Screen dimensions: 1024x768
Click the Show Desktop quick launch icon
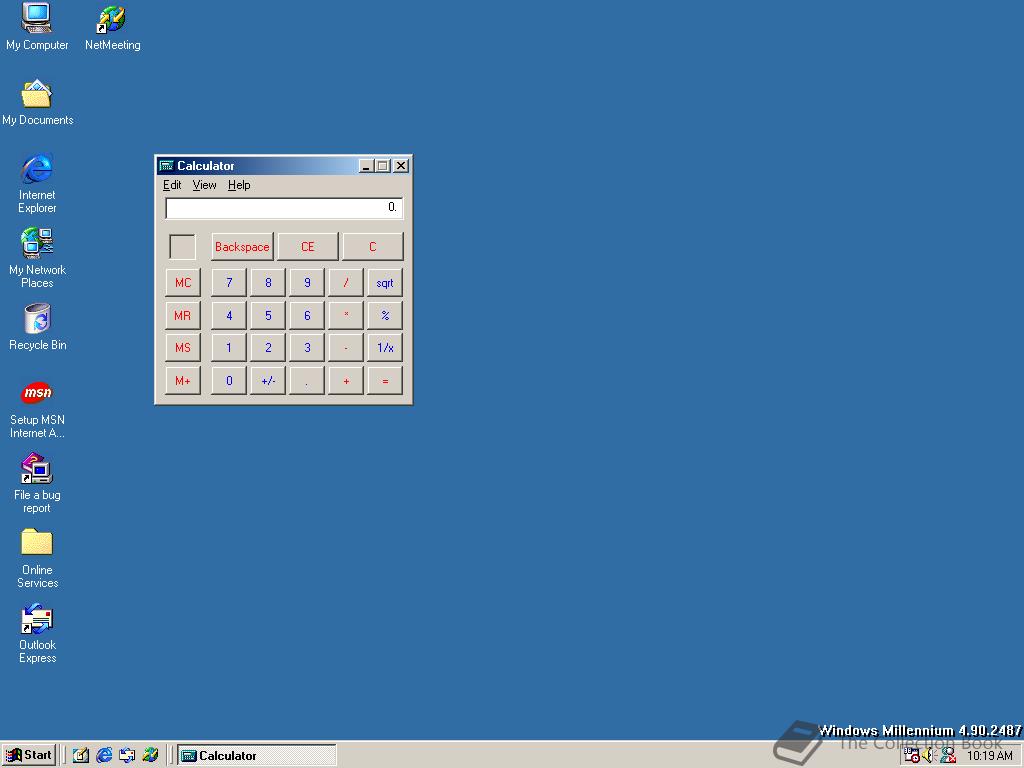coord(81,756)
